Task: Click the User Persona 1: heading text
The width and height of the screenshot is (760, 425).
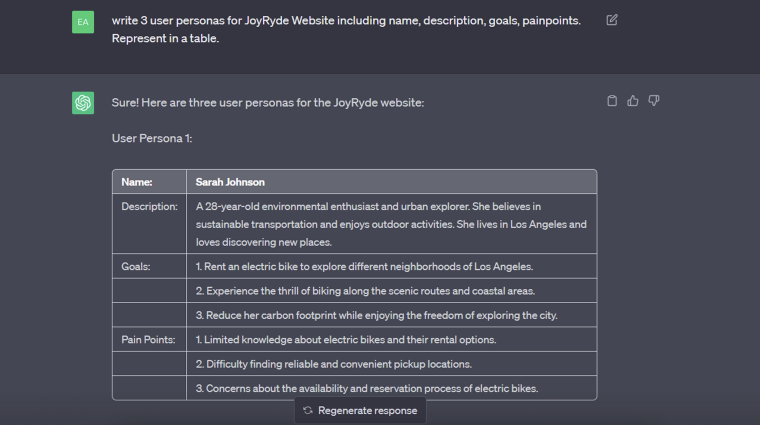Action: [x=152, y=139]
